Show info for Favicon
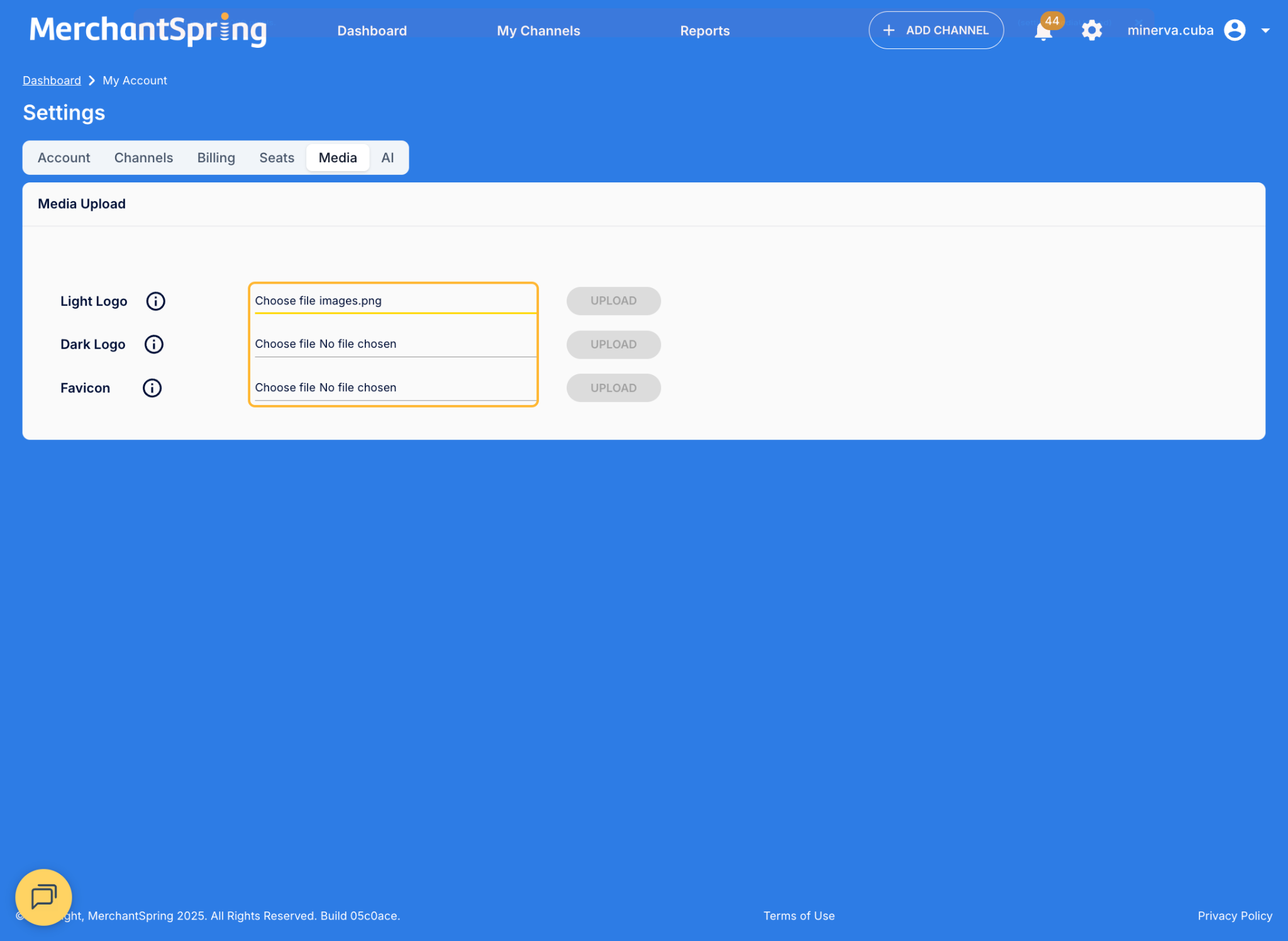This screenshot has width=1288, height=941. (152, 388)
